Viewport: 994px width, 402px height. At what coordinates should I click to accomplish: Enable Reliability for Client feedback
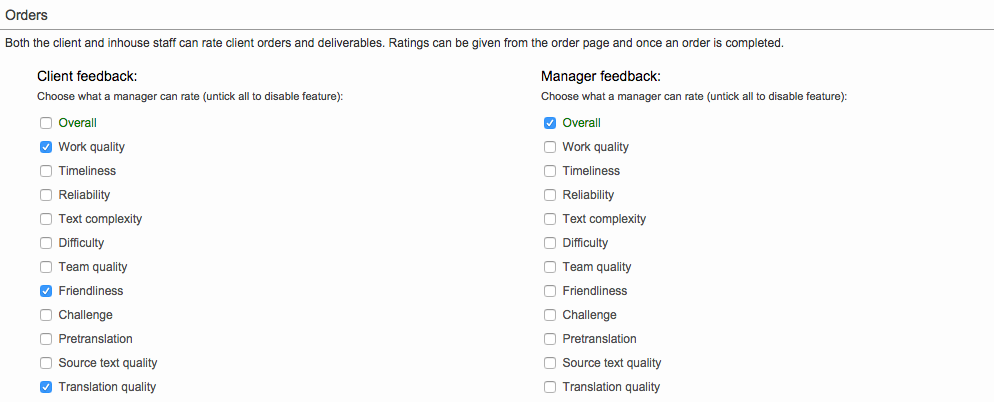46,195
